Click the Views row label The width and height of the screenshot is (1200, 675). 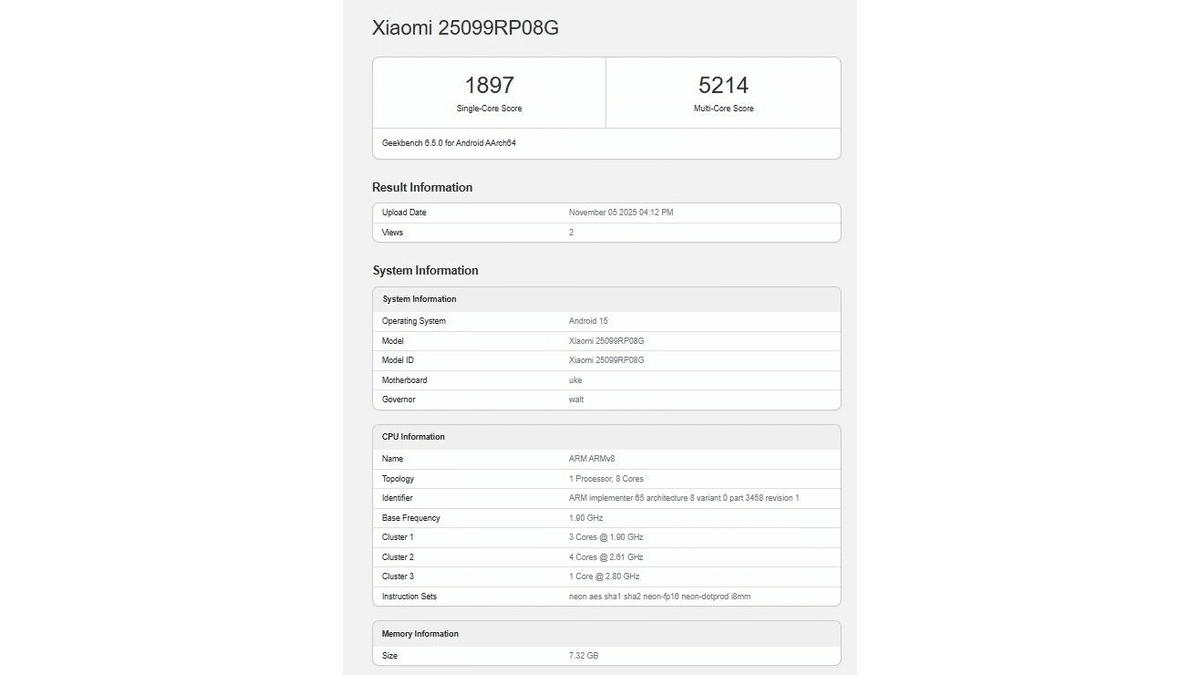pyautogui.click(x=393, y=232)
